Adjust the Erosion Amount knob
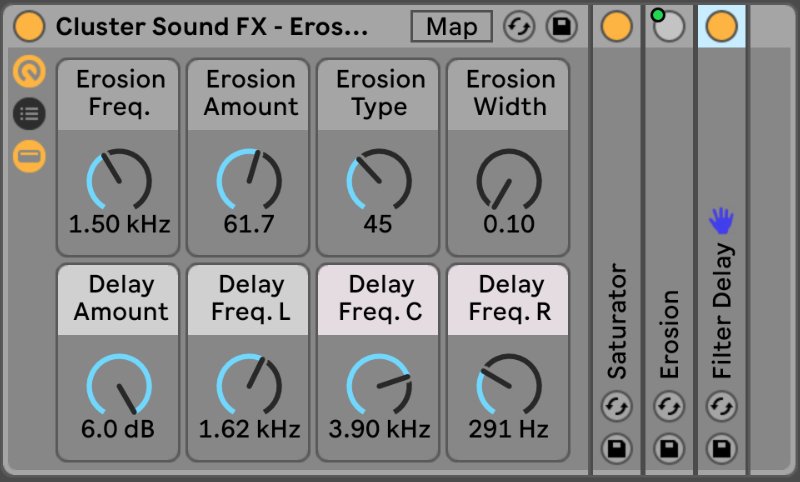 (x=249, y=180)
